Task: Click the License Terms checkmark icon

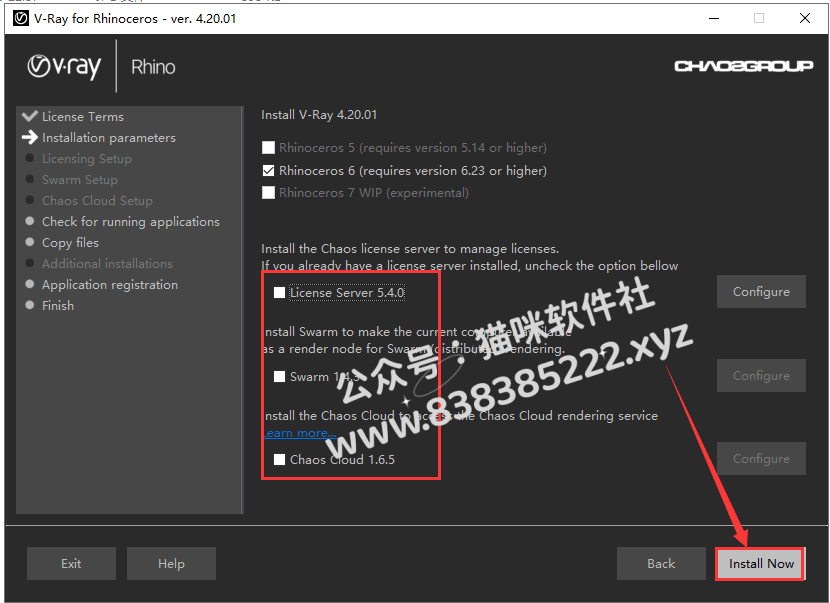Action: click(30, 116)
